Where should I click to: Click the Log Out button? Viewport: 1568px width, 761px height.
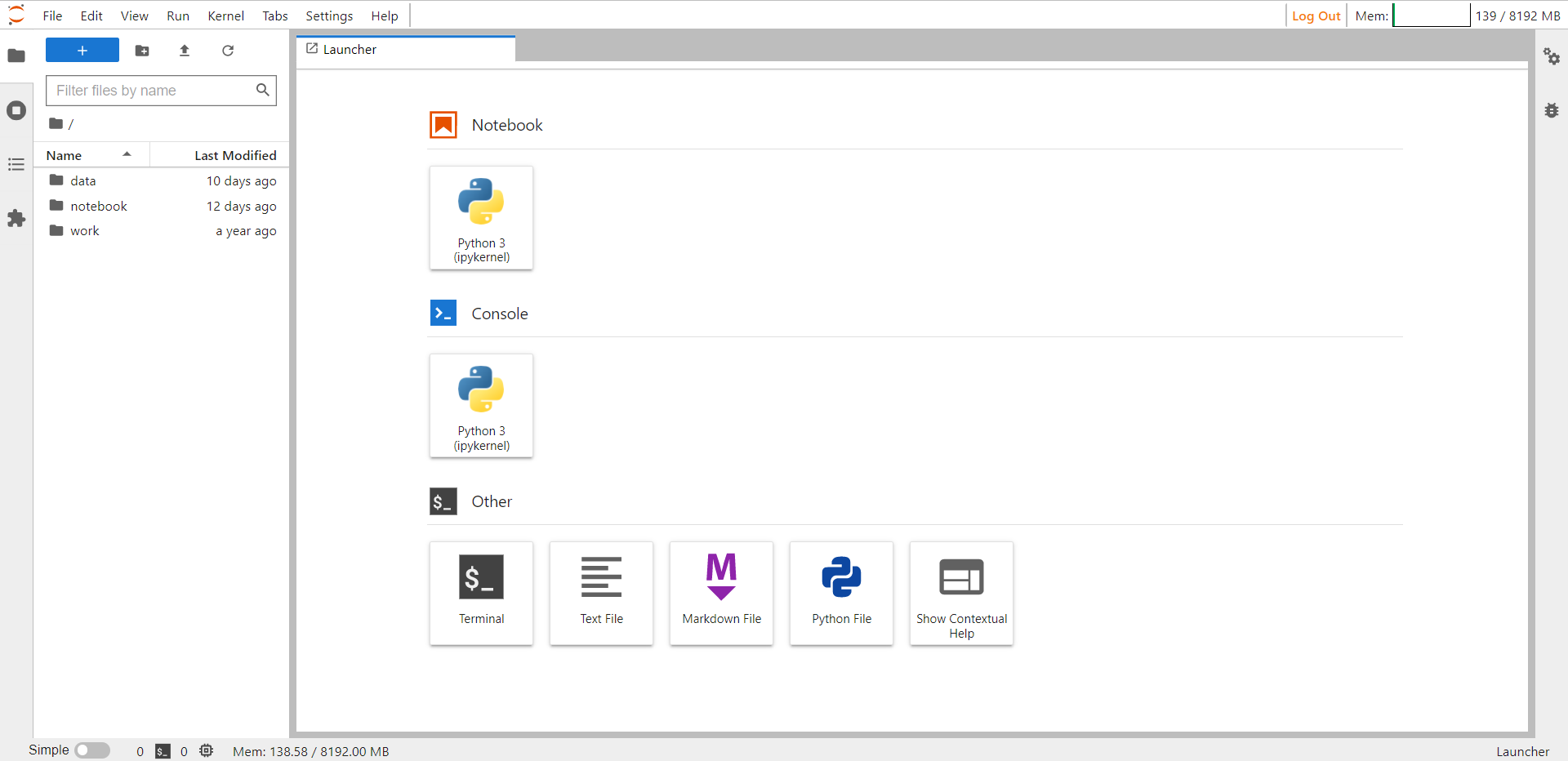1316,16
